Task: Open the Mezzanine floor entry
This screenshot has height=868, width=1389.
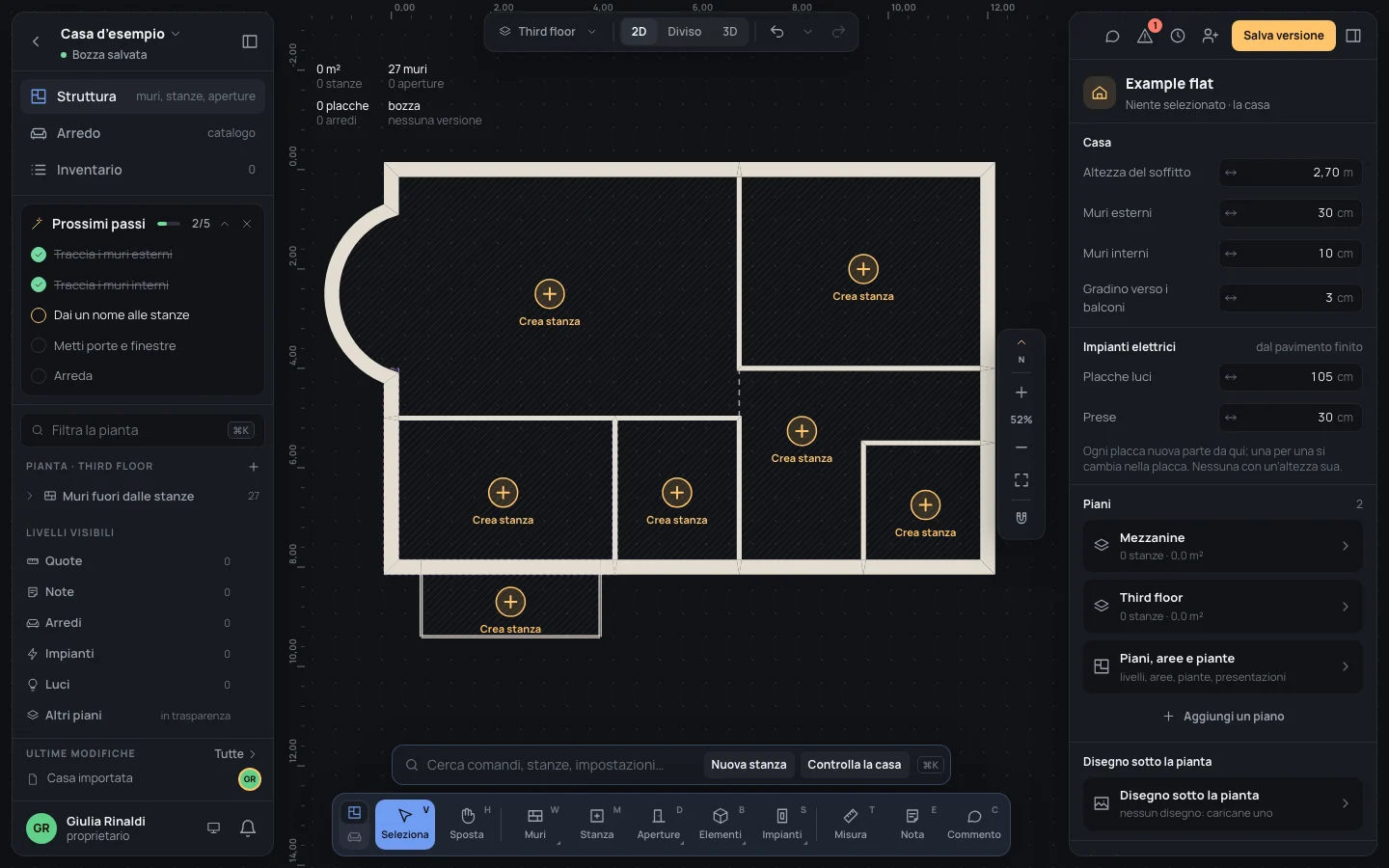Action: tap(1222, 546)
